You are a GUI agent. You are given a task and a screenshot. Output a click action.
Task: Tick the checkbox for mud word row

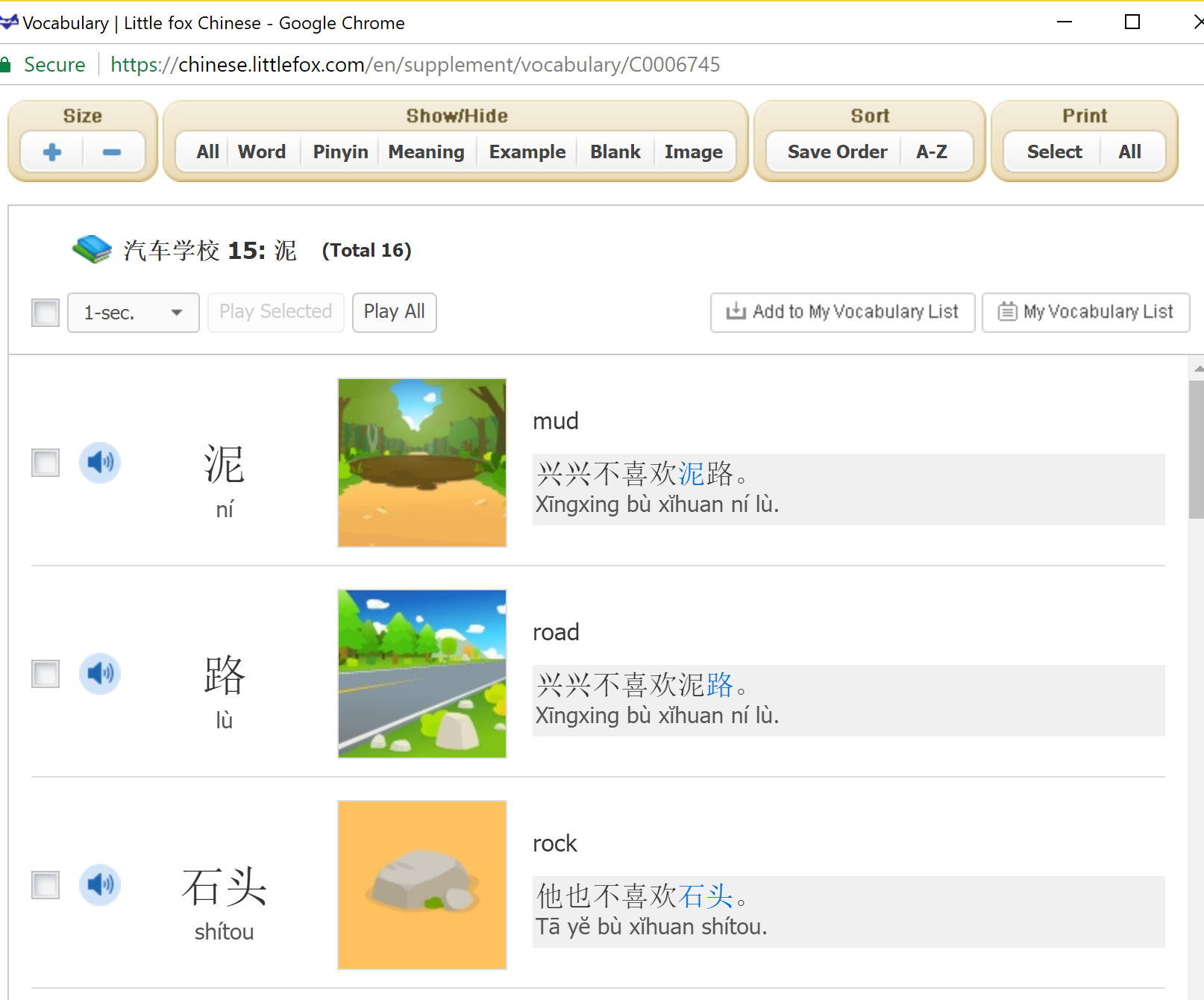tap(46, 463)
